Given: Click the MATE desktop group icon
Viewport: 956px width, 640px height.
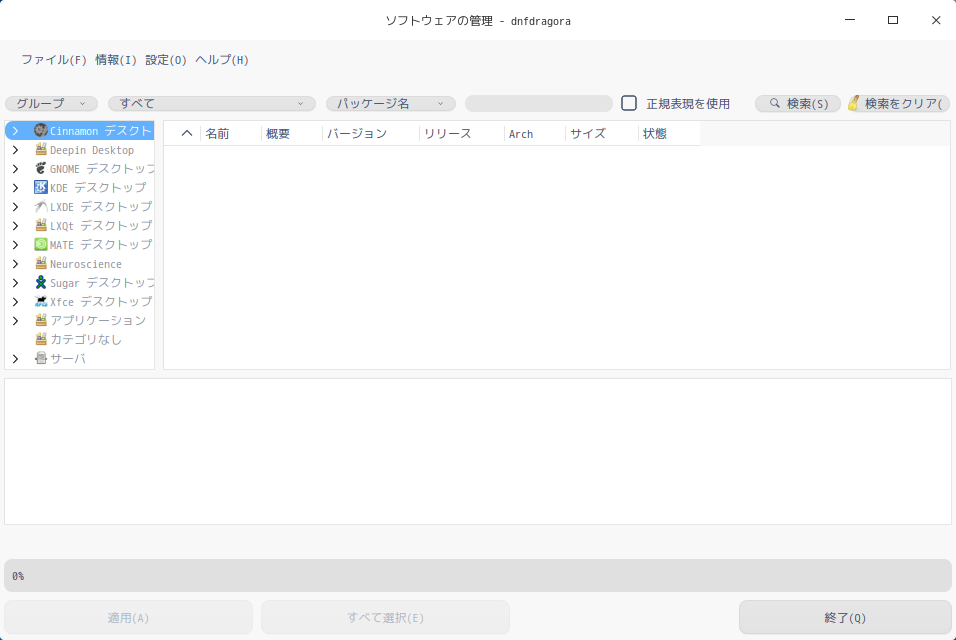Looking at the screenshot, I should click(x=41, y=244).
